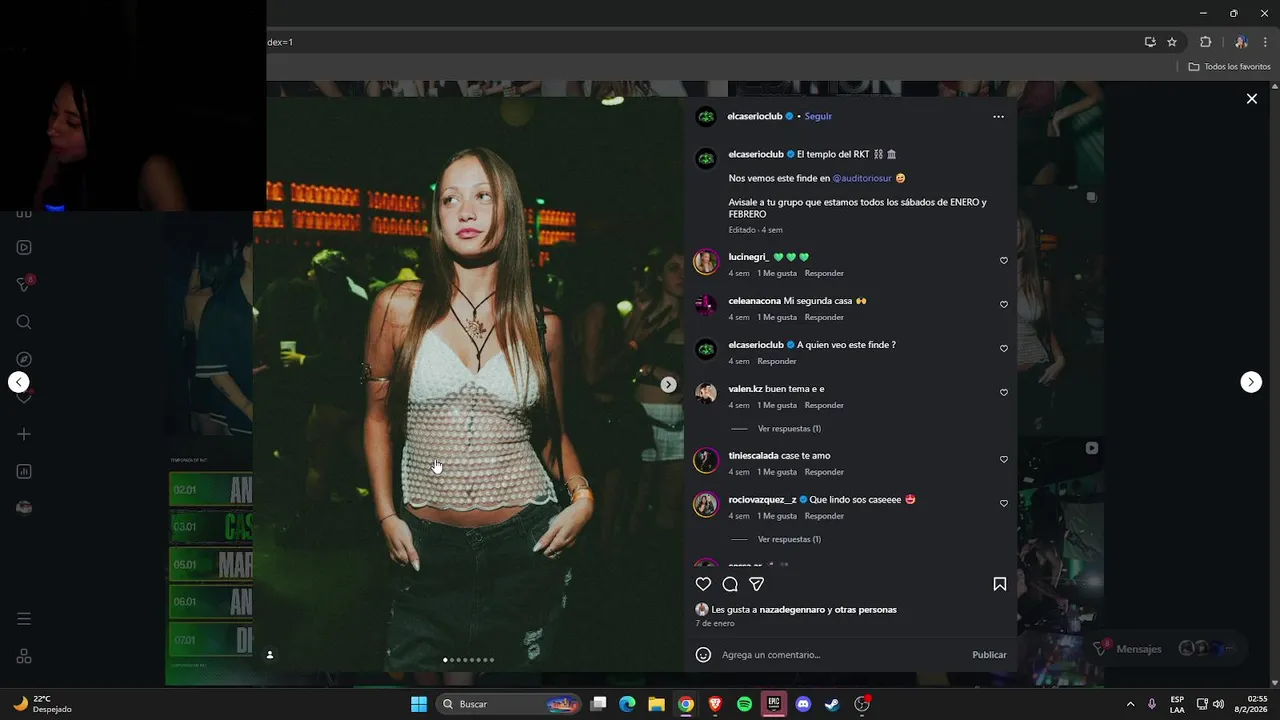Like elcaserioclub comment heart
1280x720 pixels.
1004,349
